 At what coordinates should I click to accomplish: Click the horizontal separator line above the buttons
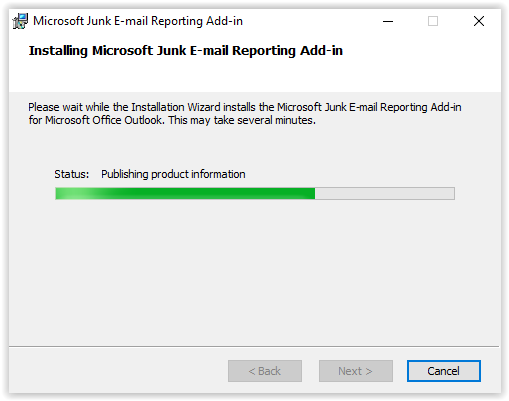point(254,346)
